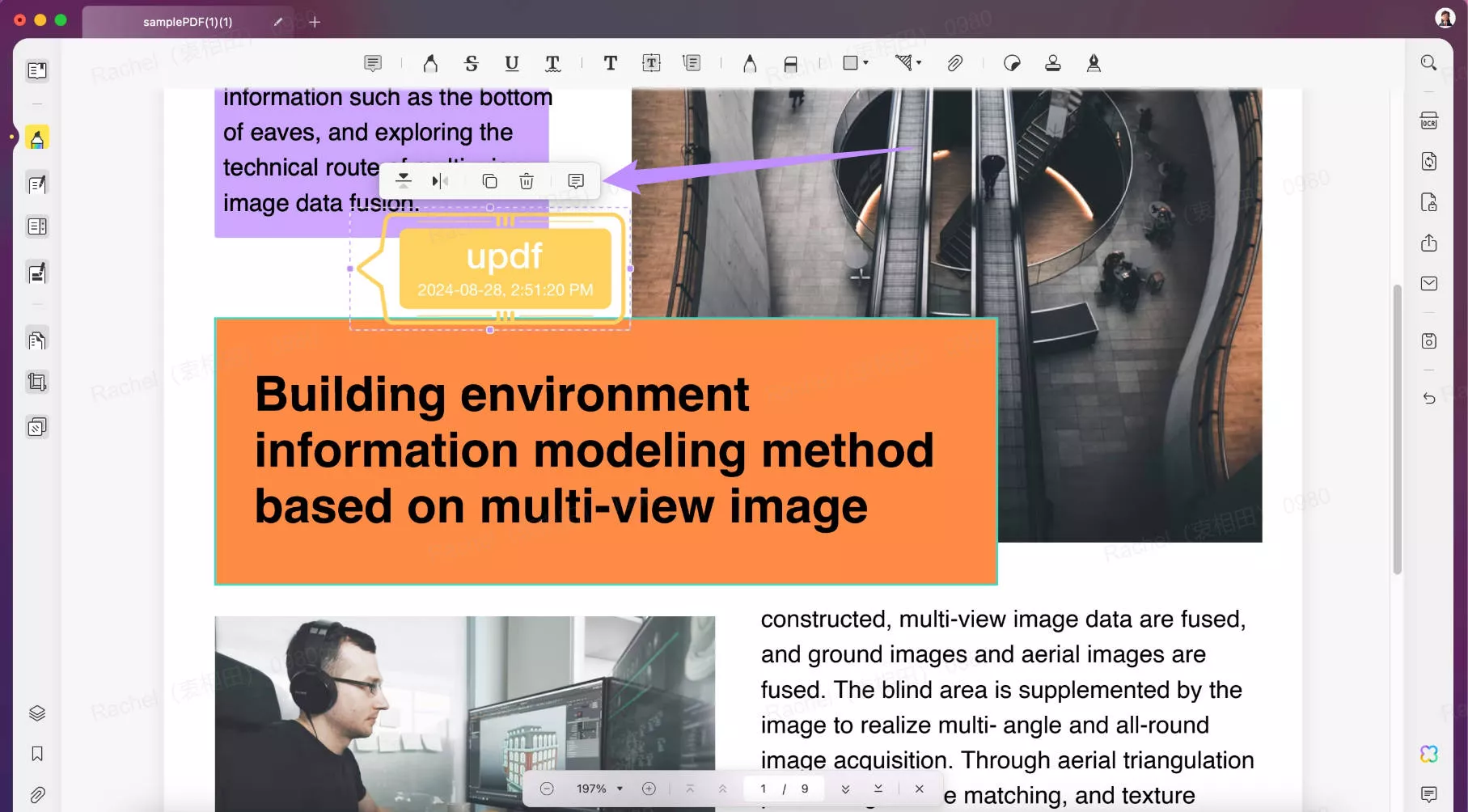Pick the eraser tool
Image resolution: width=1468 pixels, height=812 pixels.
pos(791,63)
